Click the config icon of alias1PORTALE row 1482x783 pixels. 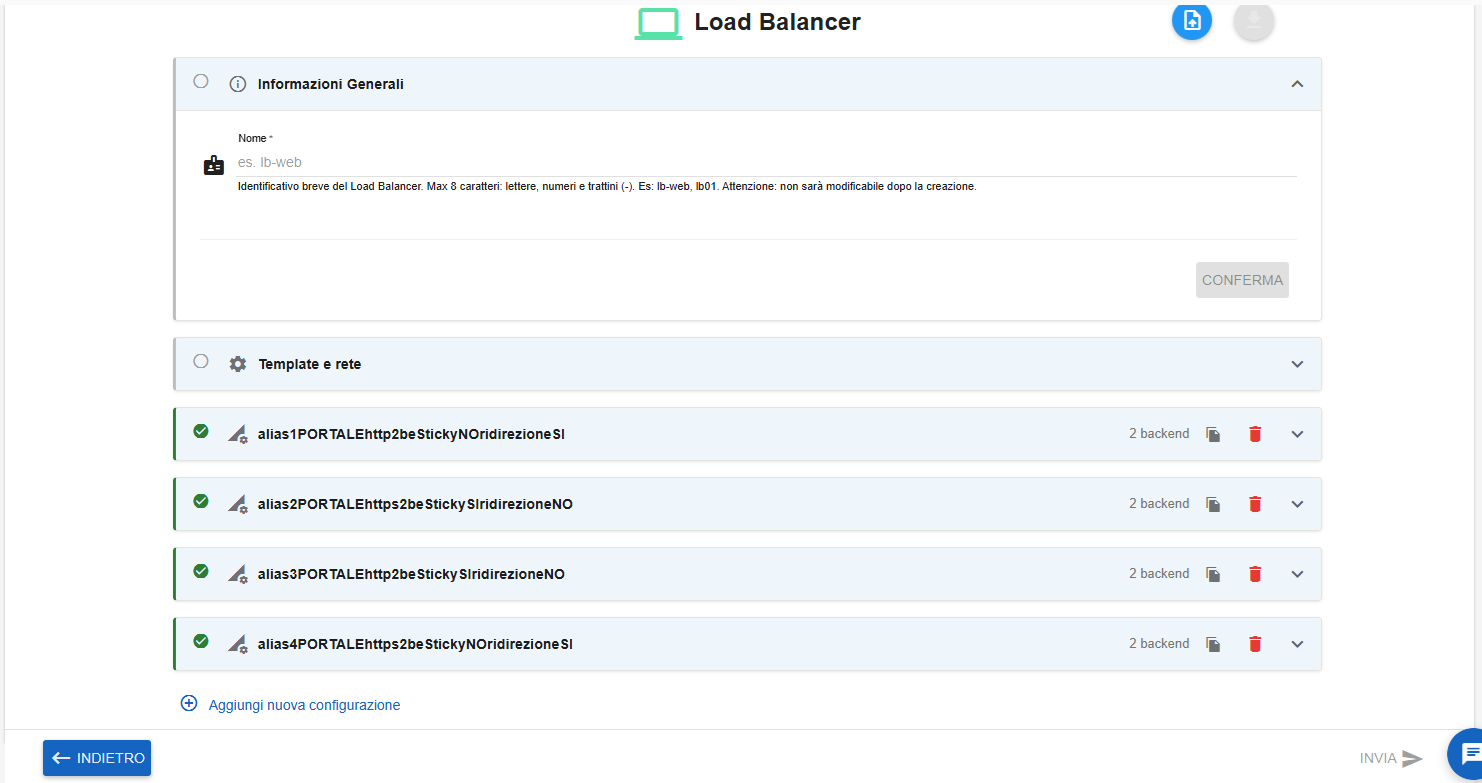238,434
